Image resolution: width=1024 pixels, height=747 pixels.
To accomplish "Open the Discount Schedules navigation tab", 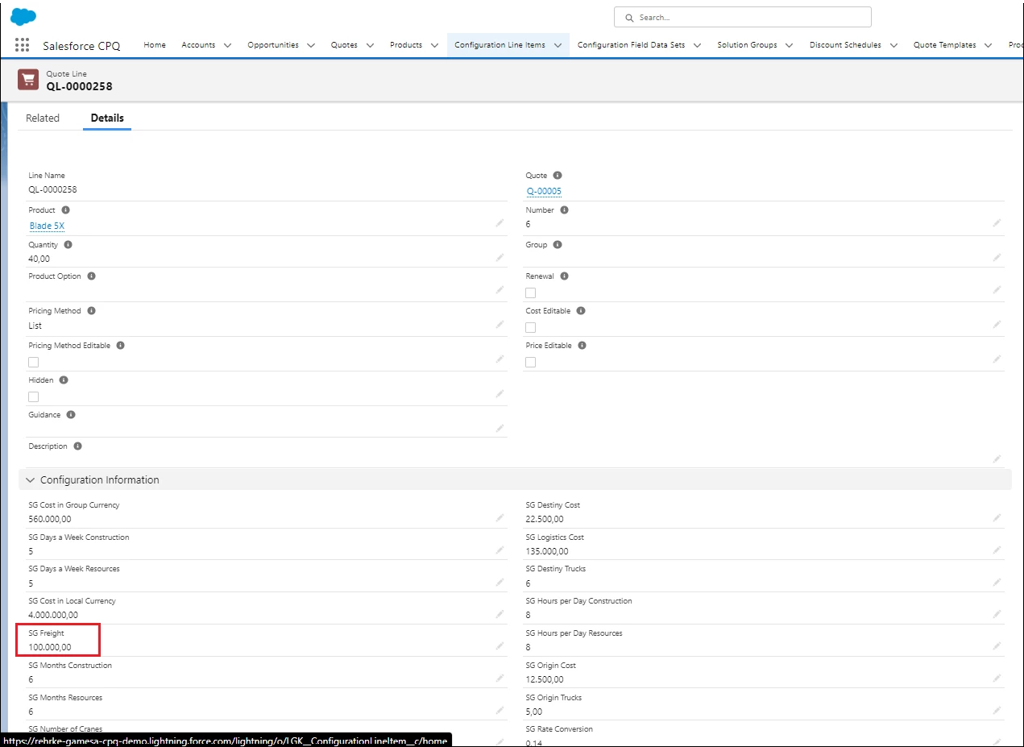I will click(845, 45).
